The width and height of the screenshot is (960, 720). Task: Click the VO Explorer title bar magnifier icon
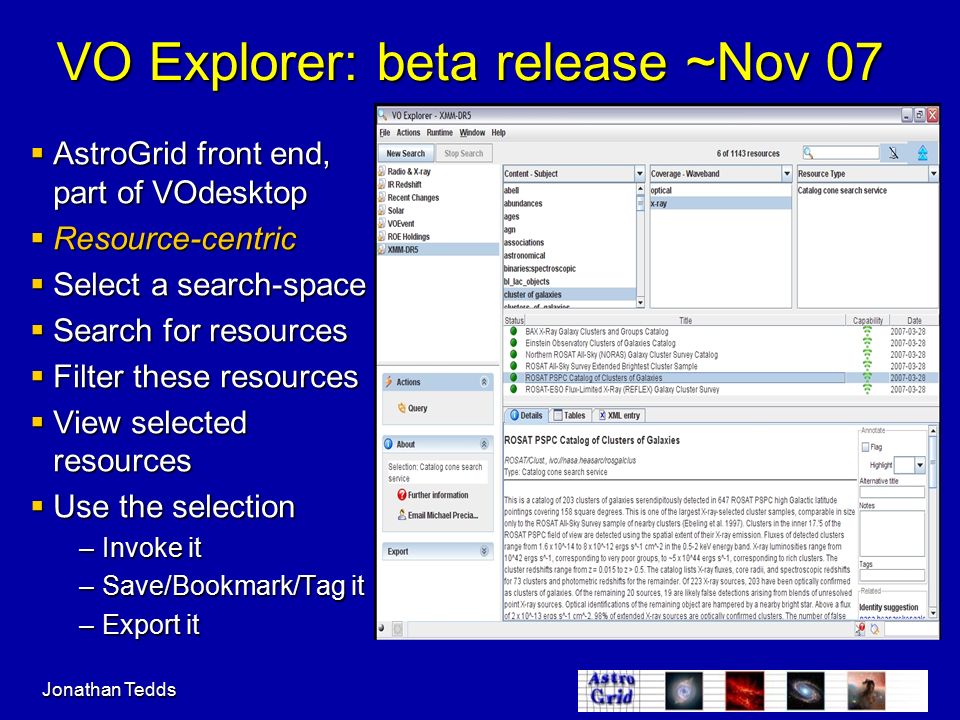tap(383, 115)
